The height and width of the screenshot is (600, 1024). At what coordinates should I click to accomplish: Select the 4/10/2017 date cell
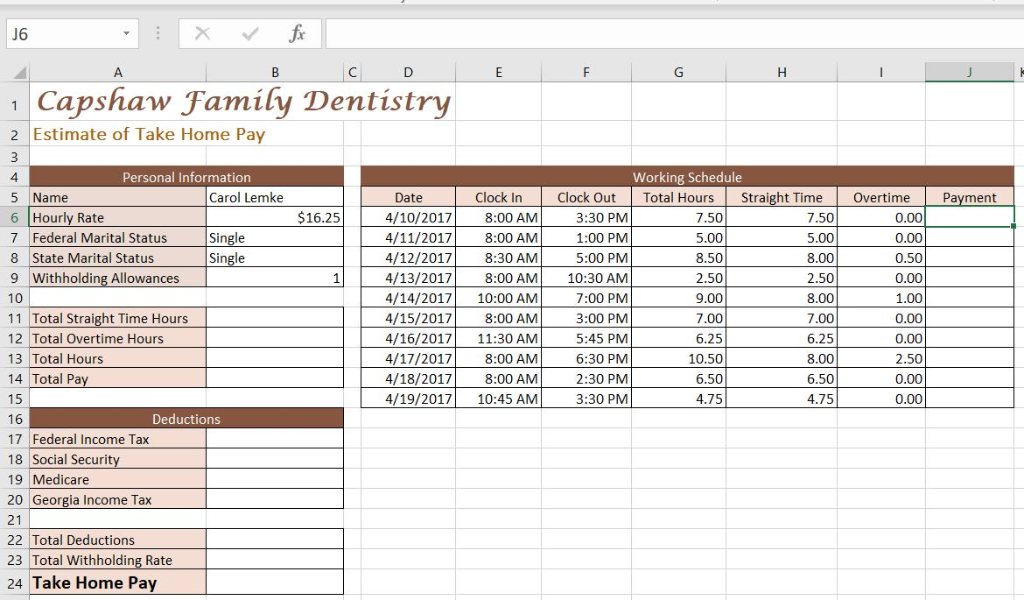coord(408,217)
